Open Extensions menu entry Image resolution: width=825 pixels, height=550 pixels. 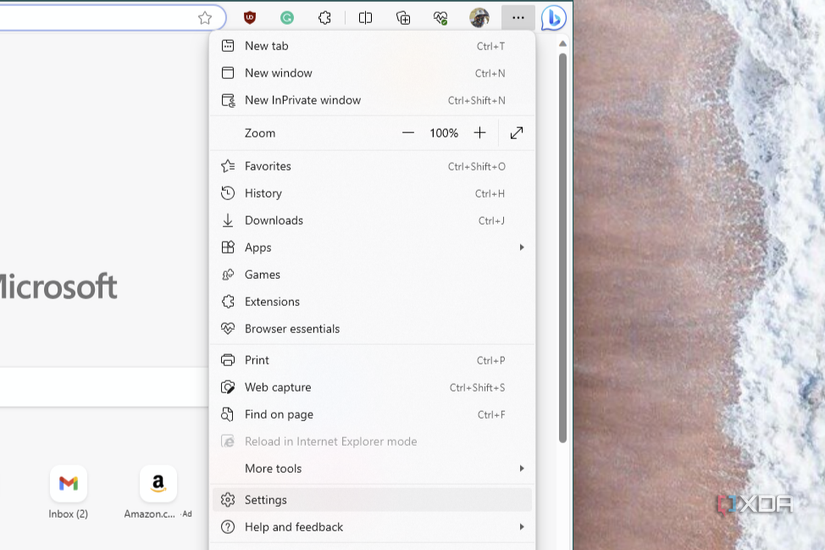coord(373,302)
